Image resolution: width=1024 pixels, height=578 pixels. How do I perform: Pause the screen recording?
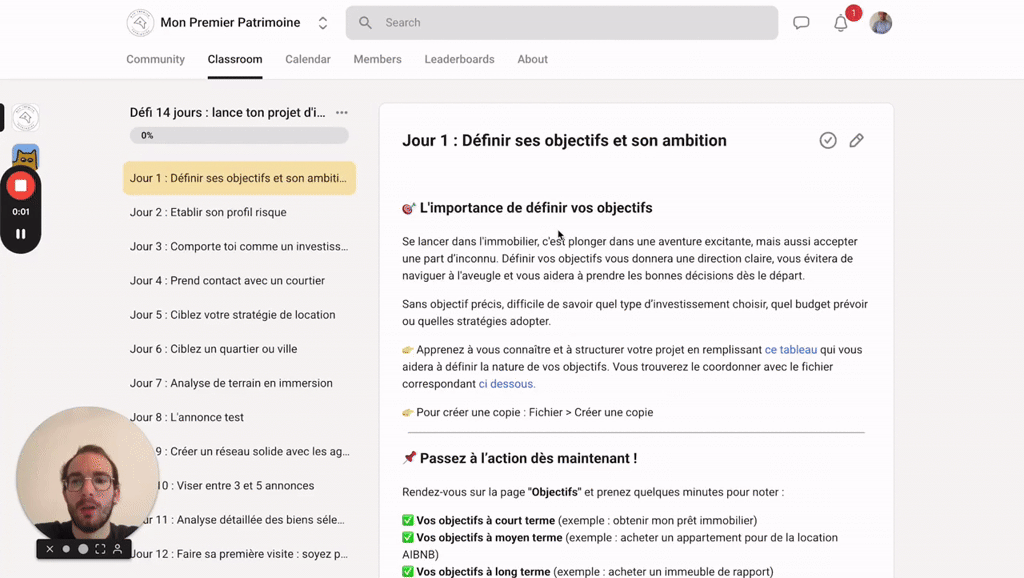[20, 233]
